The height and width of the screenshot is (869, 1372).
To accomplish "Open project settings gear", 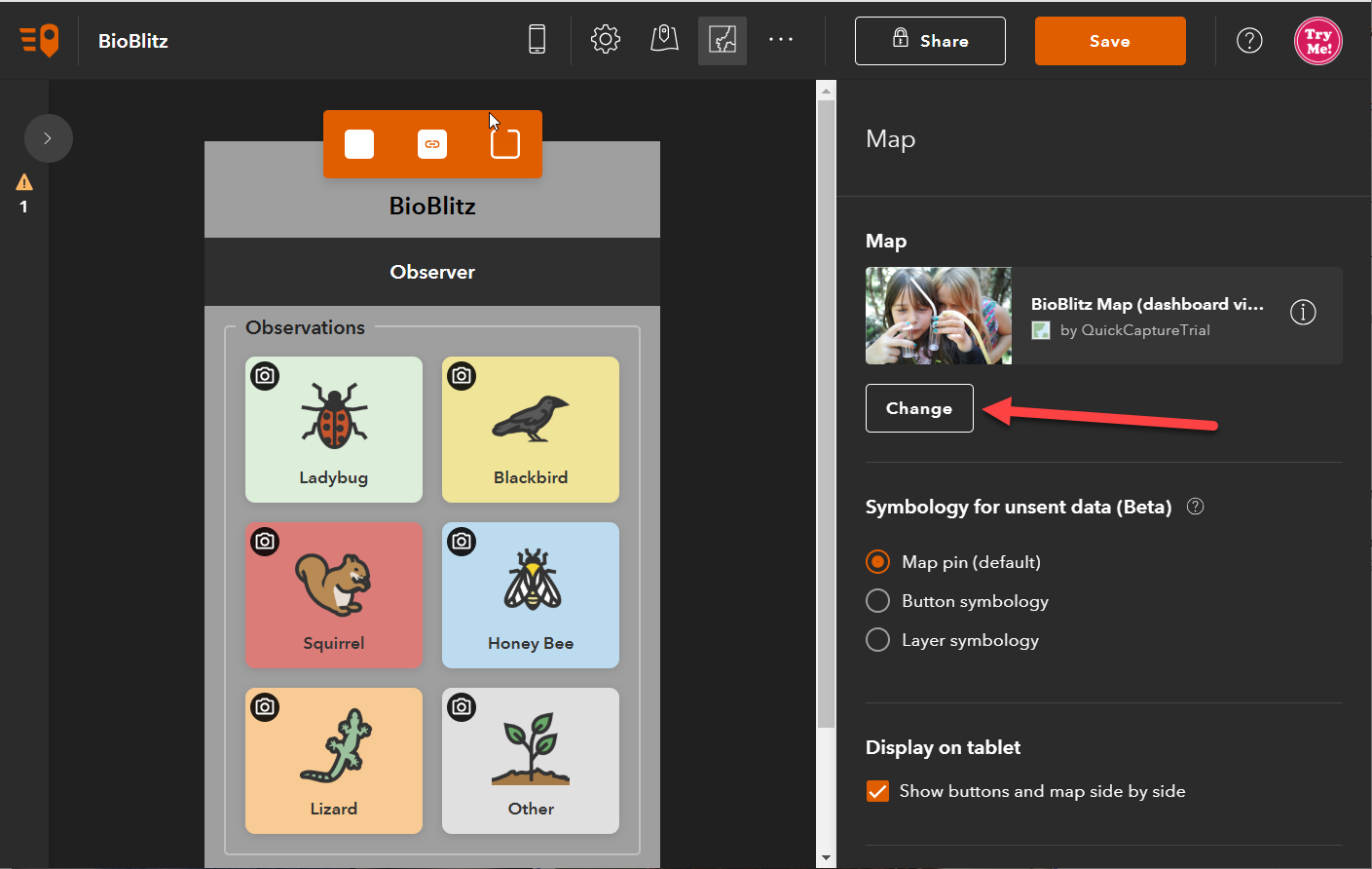I will (606, 40).
